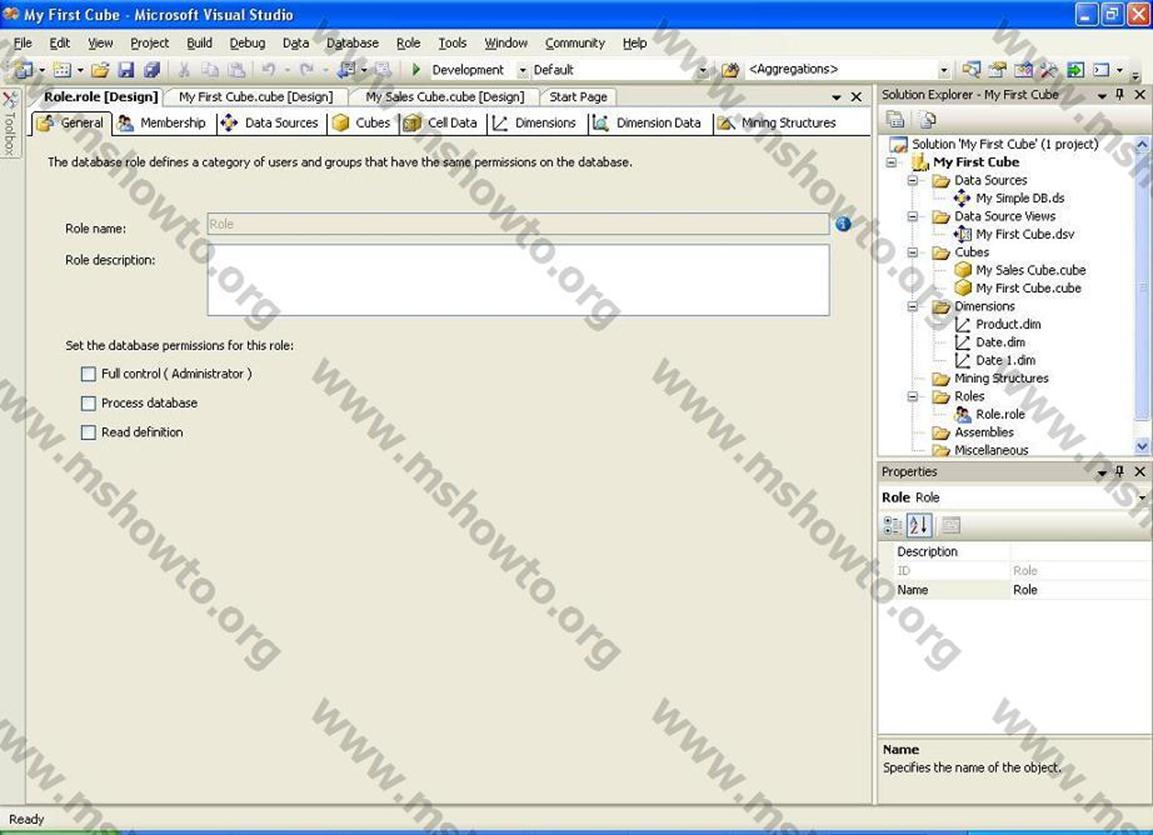Open Solution Explorer via its toolbar icon

(x=971, y=70)
